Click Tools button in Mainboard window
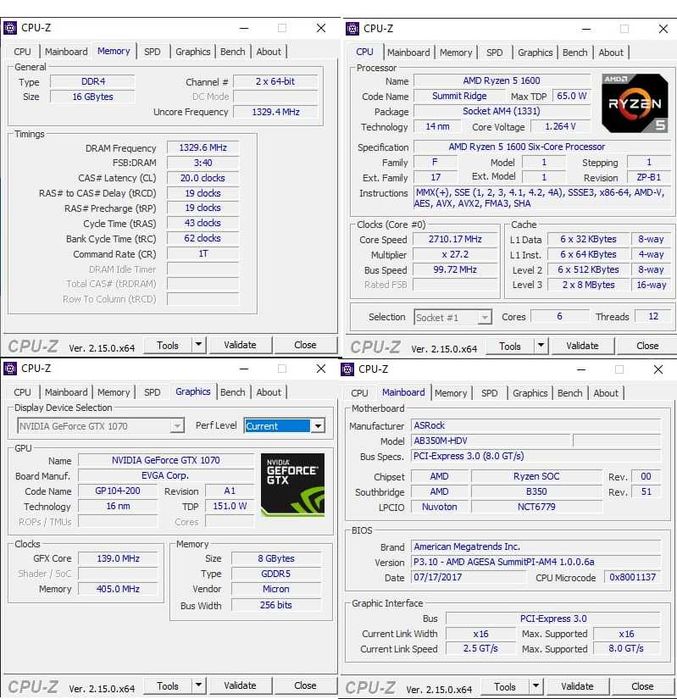 (505, 687)
